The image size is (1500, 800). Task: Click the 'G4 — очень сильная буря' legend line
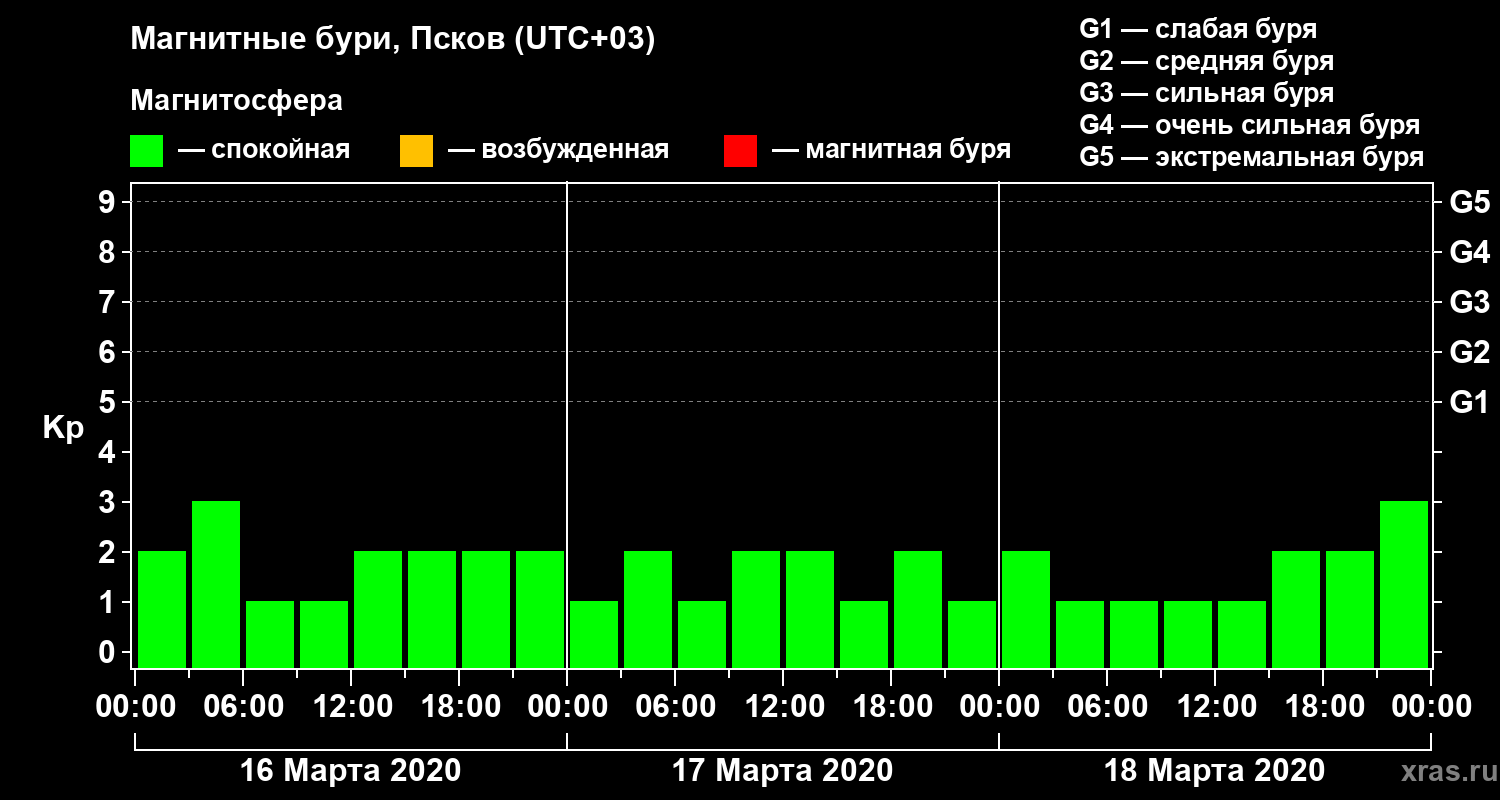(x=1249, y=125)
